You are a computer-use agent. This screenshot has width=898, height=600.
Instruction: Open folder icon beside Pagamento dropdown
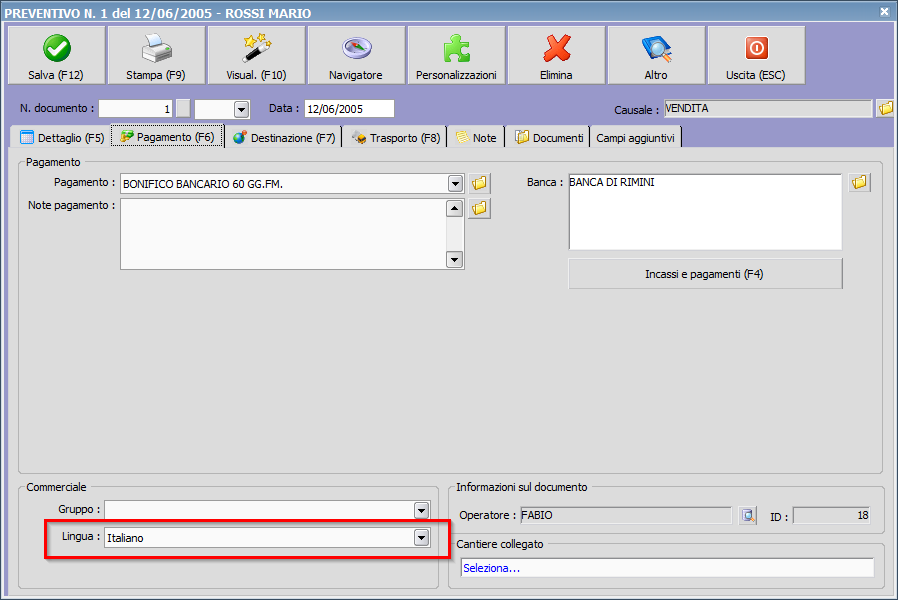point(479,183)
